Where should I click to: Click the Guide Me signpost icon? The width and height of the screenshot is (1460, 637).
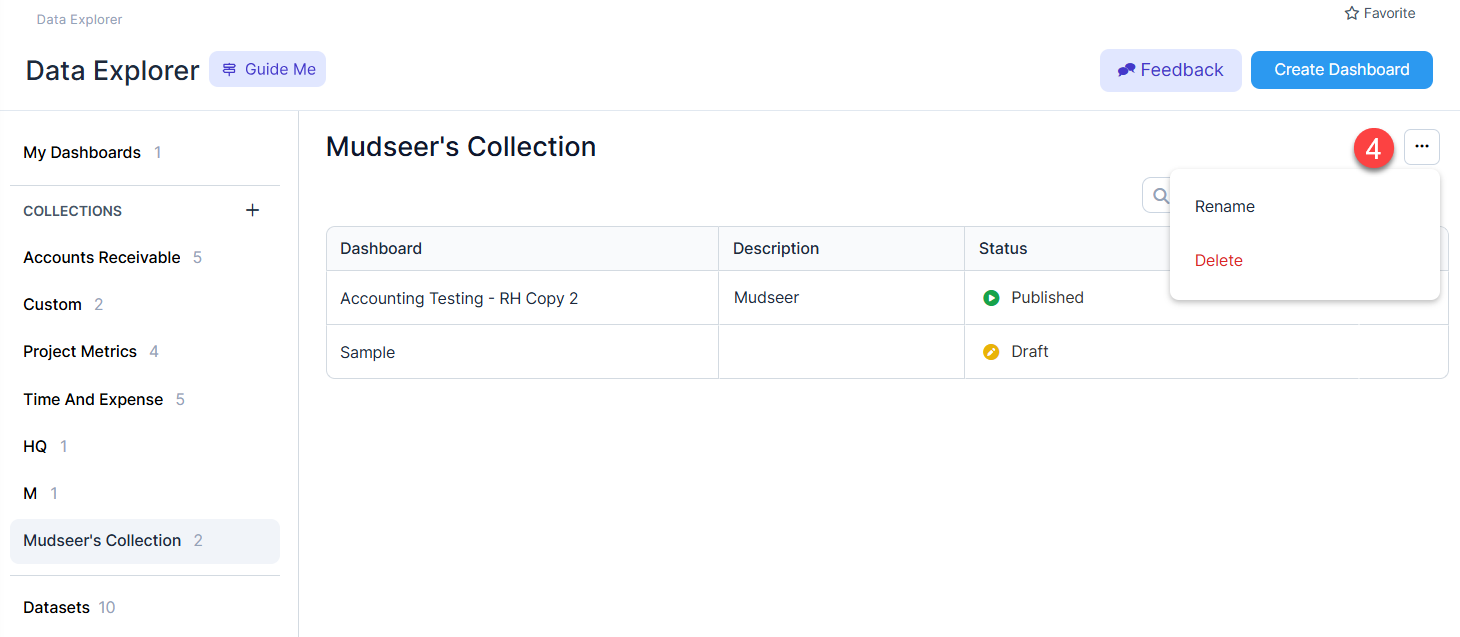pyautogui.click(x=230, y=70)
